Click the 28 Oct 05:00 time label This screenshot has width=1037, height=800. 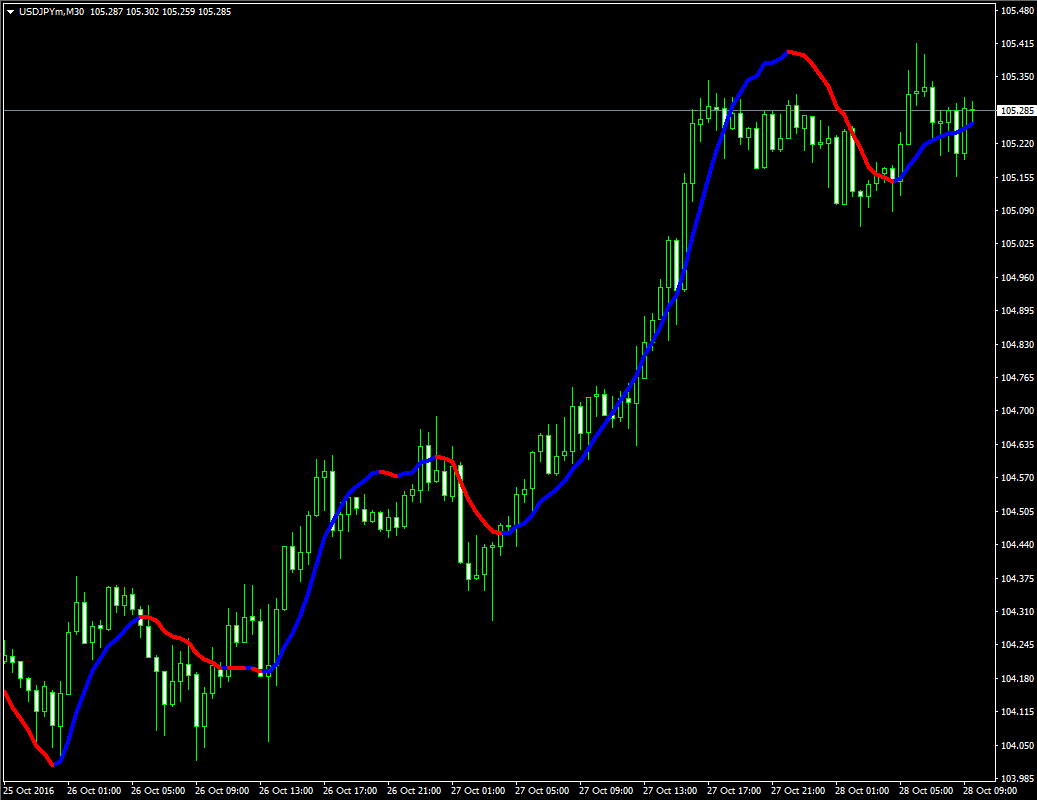coord(926,791)
